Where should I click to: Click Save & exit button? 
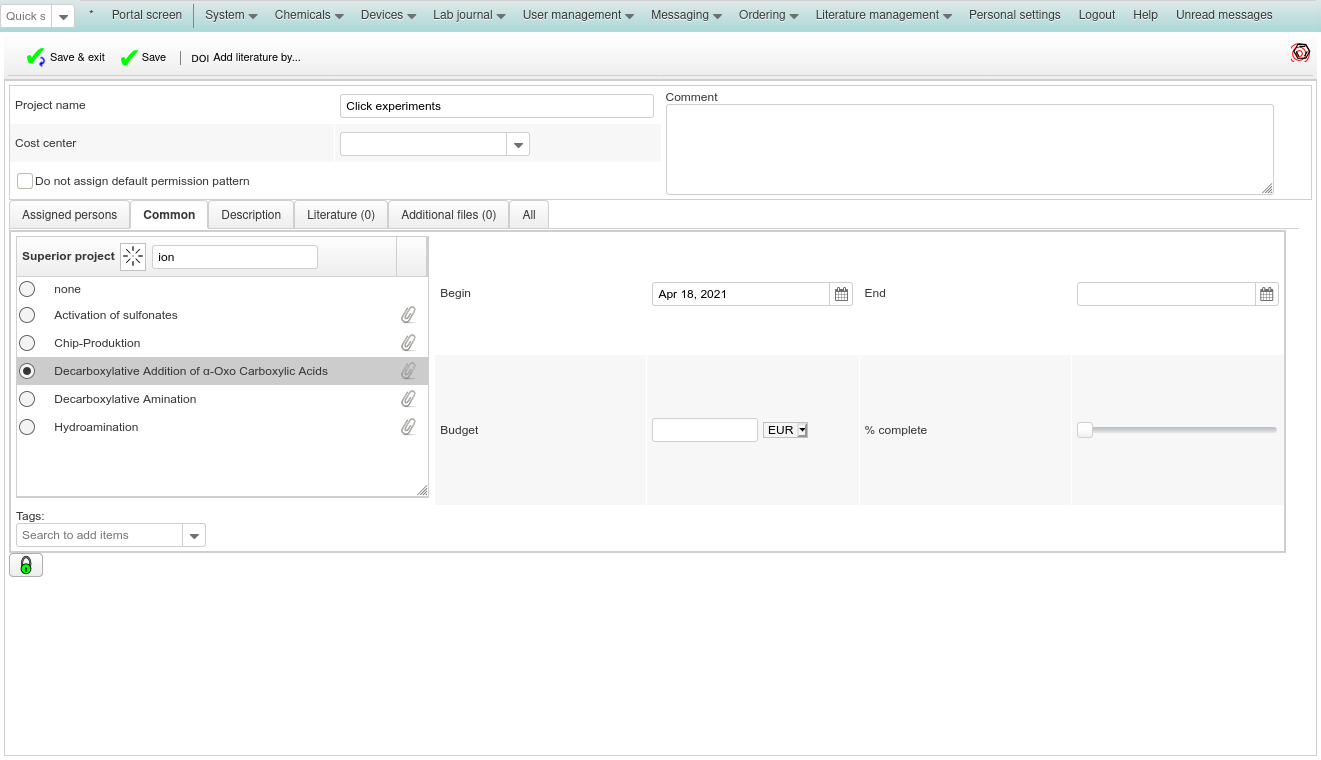point(66,58)
